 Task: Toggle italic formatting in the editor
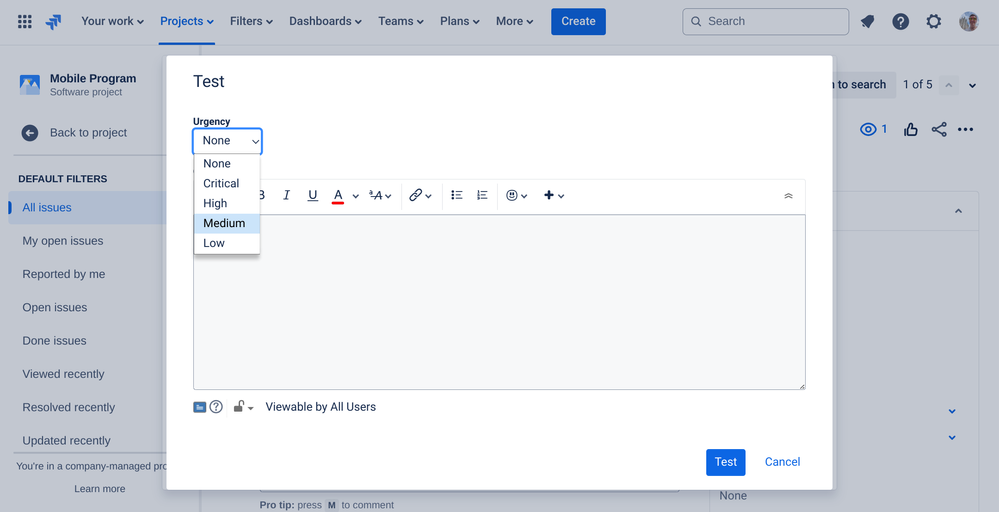tap(287, 195)
